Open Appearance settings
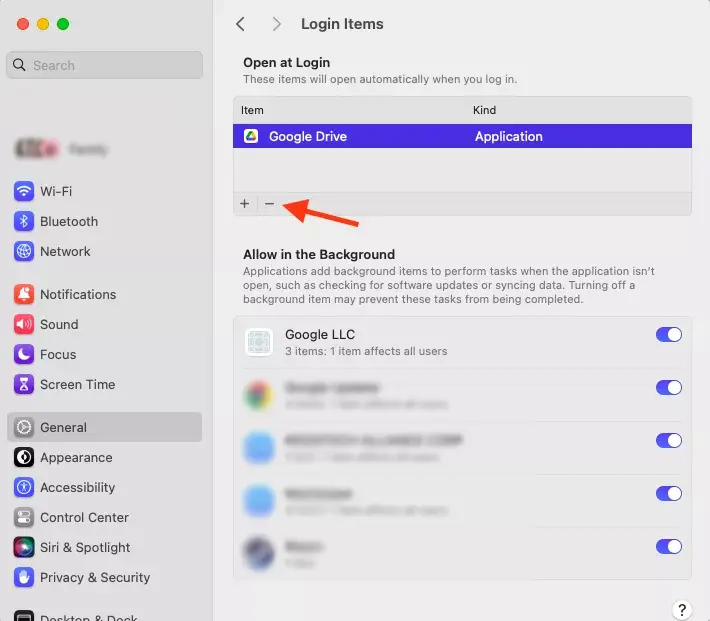This screenshot has height=621, width=710. 104,457
